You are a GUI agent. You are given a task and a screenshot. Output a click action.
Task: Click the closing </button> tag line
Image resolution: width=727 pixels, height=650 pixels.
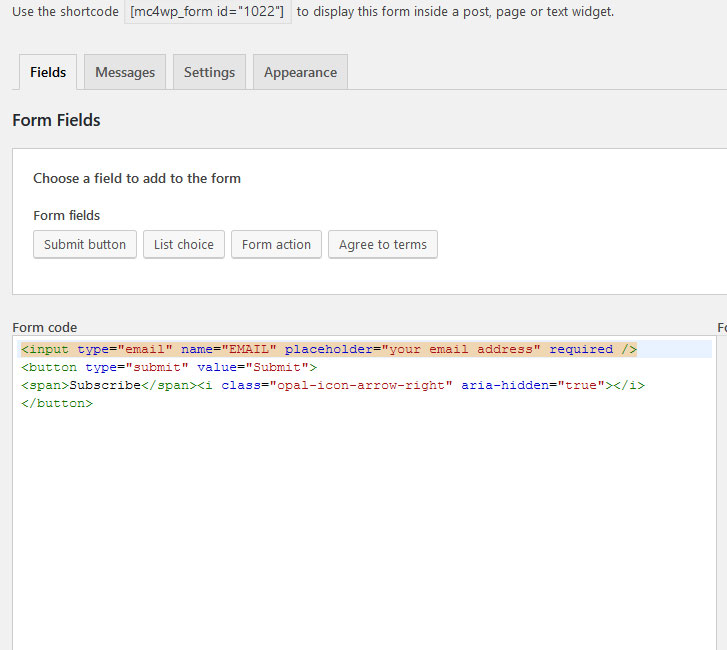click(56, 403)
